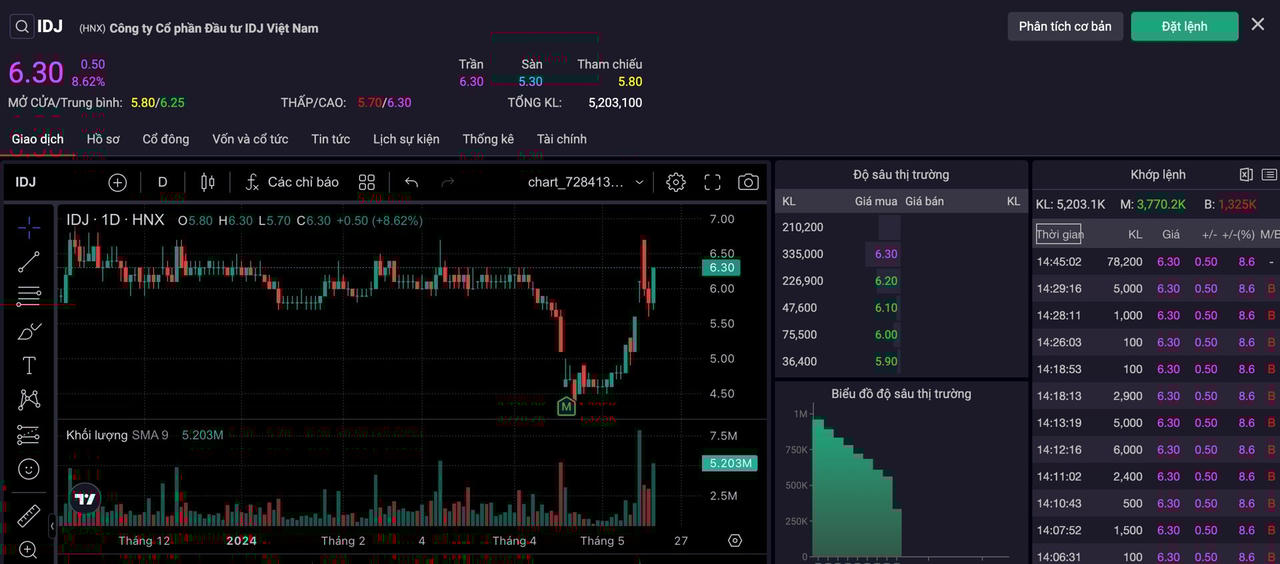The width and height of the screenshot is (1280, 564).
Task: Pick the text annotation tool
Action: pyautogui.click(x=29, y=366)
